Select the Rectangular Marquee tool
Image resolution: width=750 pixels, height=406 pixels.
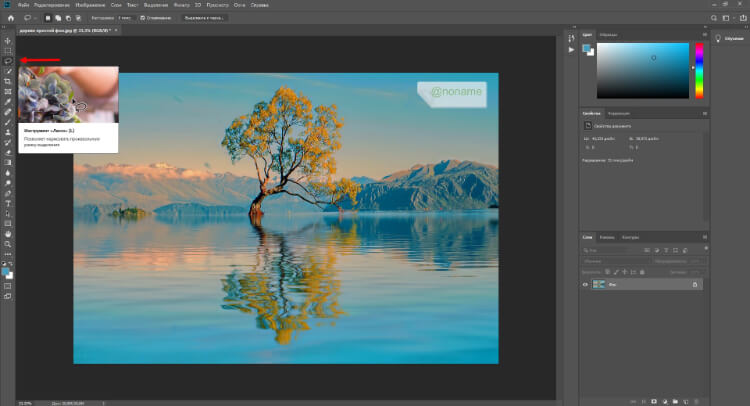[x=8, y=51]
